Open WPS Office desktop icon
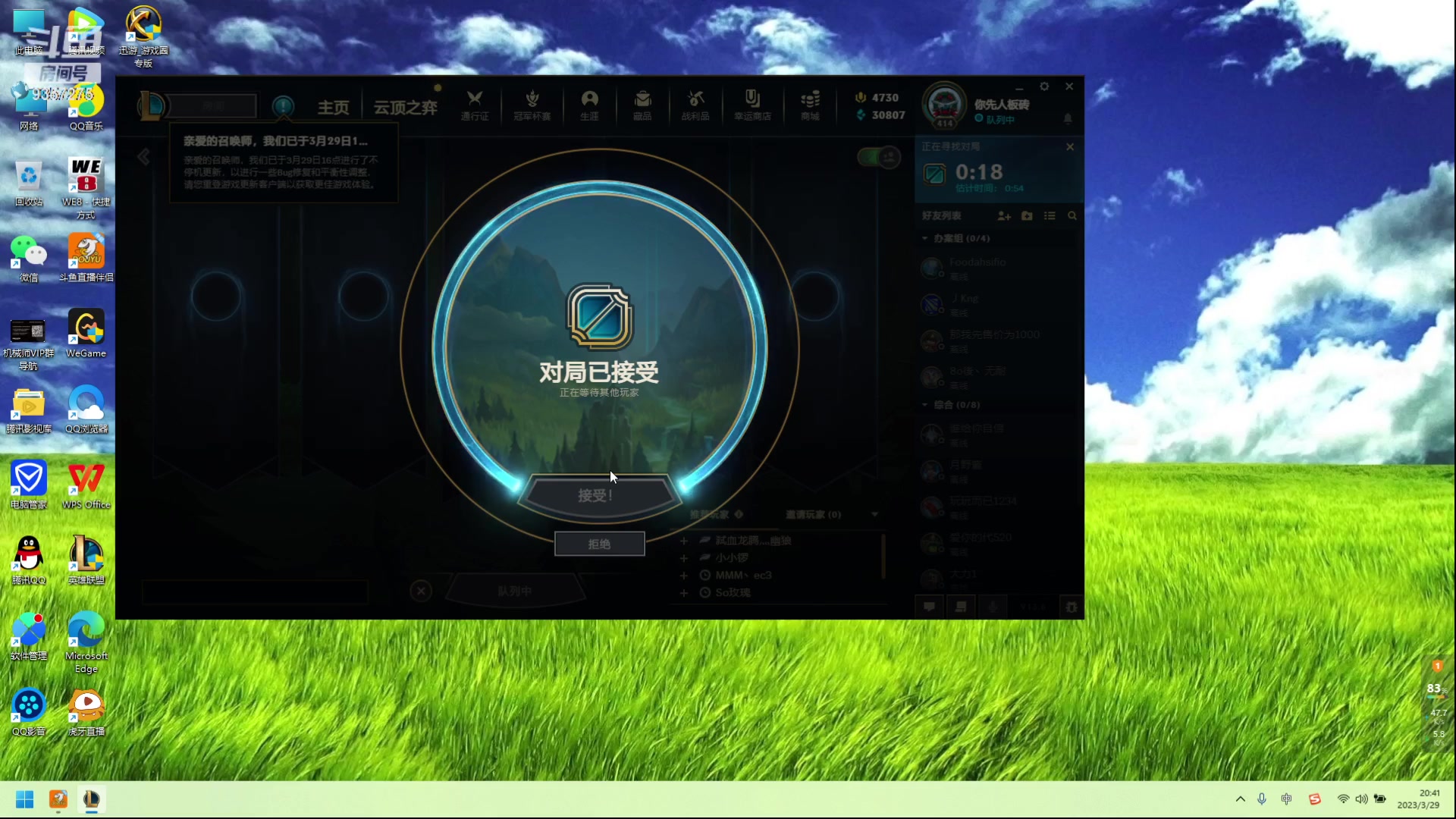1456x819 pixels. (86, 485)
